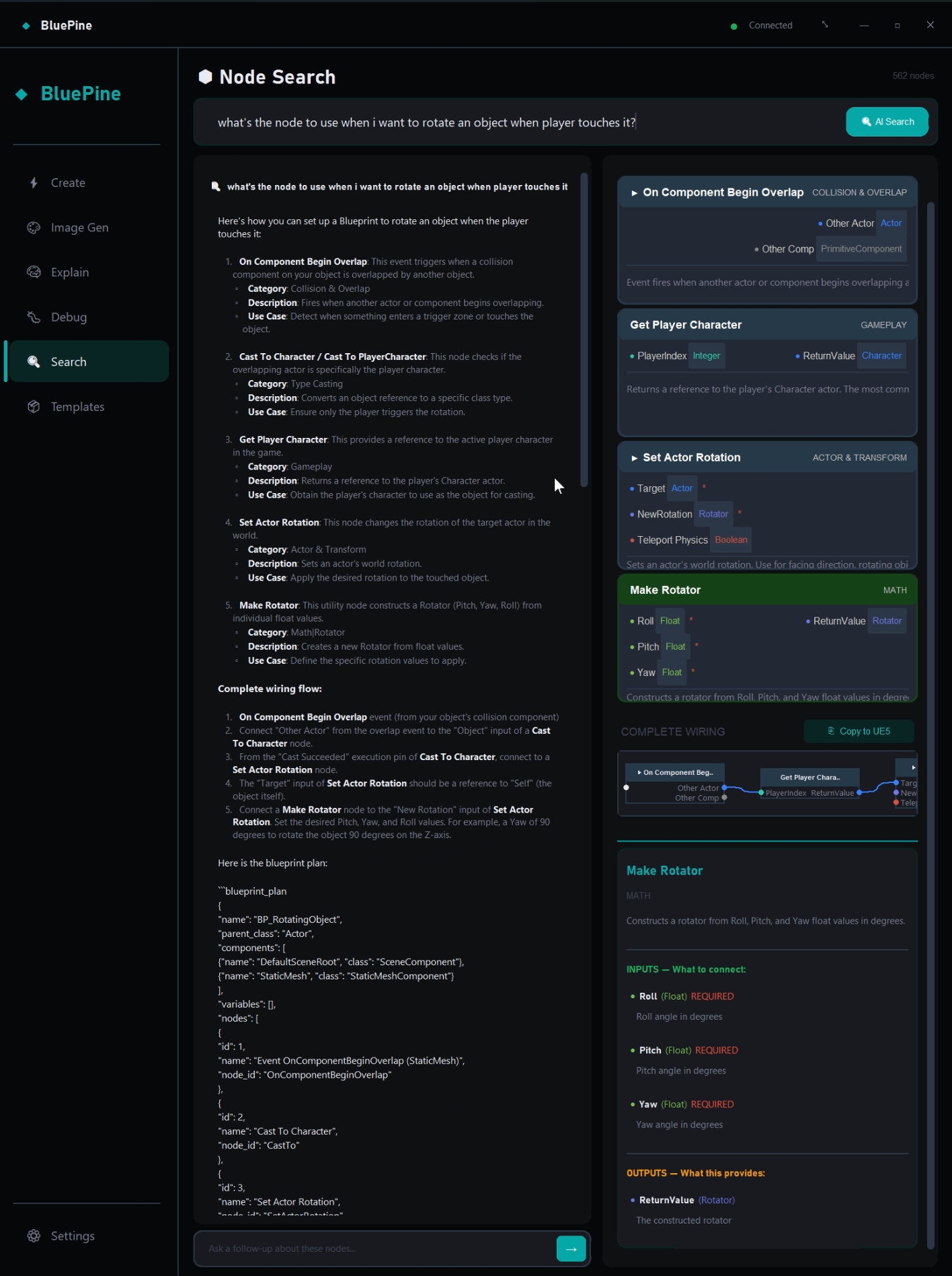Click the GAMEPLAY category label
This screenshot has height=1276, width=952.
pyautogui.click(x=883, y=326)
